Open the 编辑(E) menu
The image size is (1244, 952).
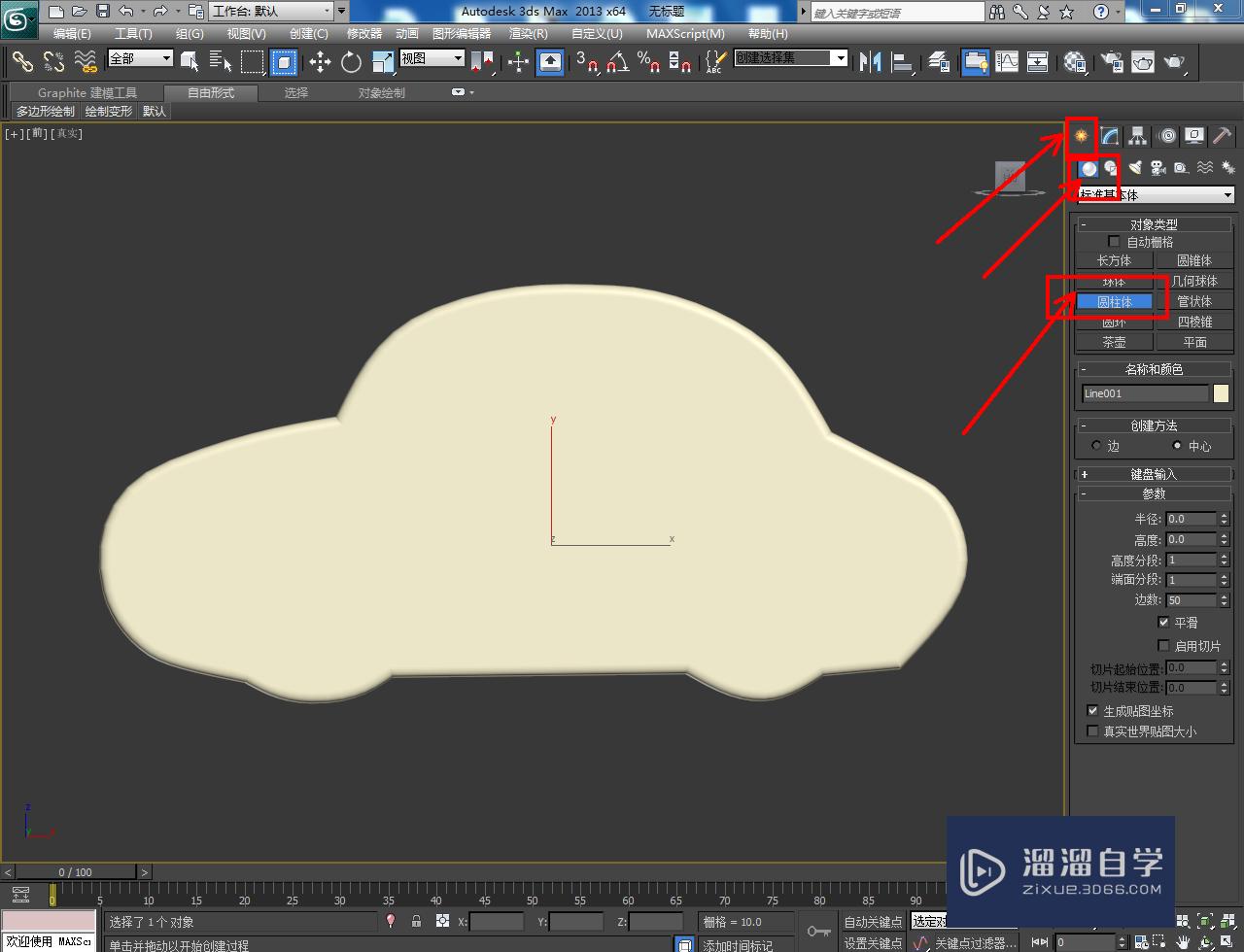(72, 33)
